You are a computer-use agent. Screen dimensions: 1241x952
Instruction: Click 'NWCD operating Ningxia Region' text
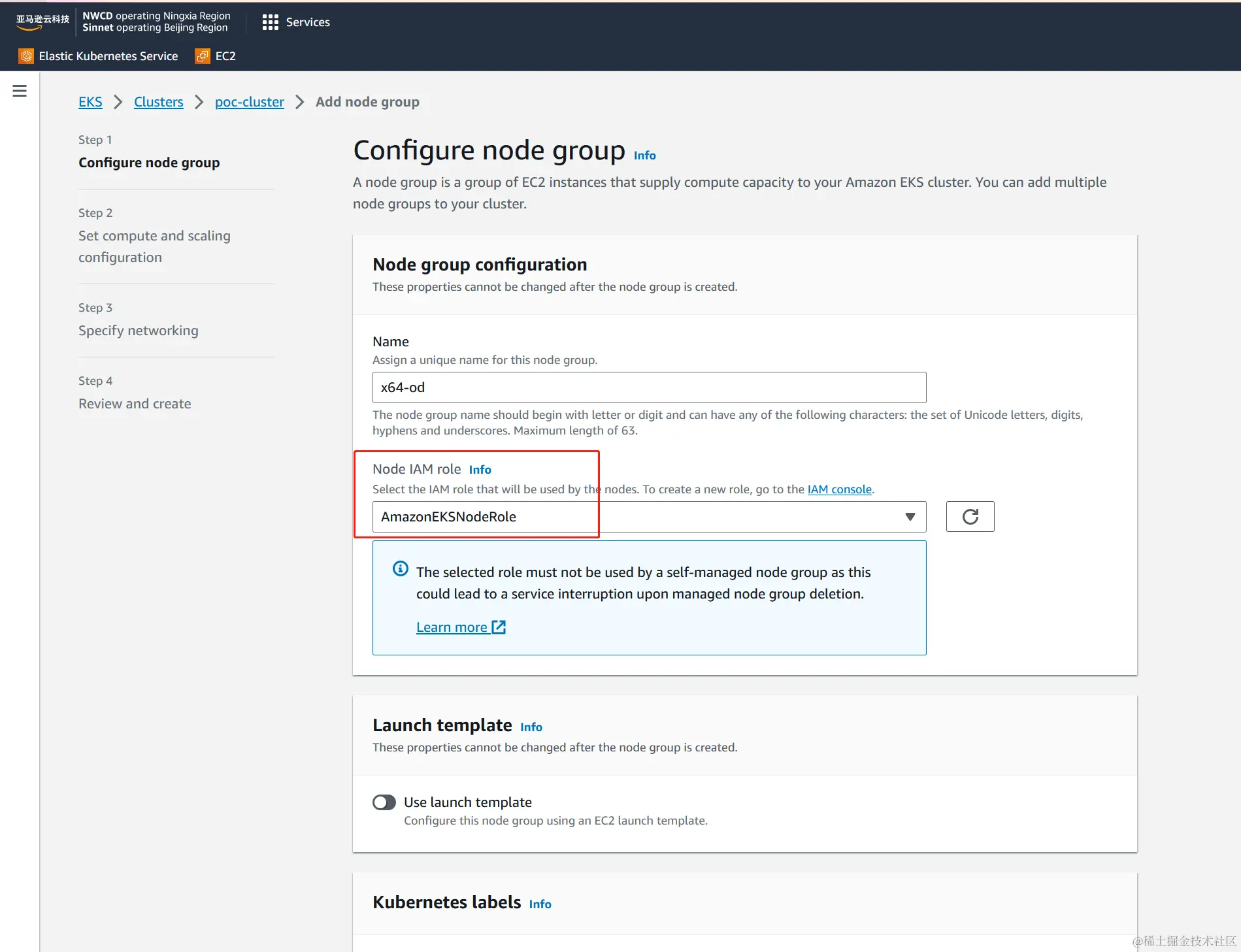pos(156,16)
